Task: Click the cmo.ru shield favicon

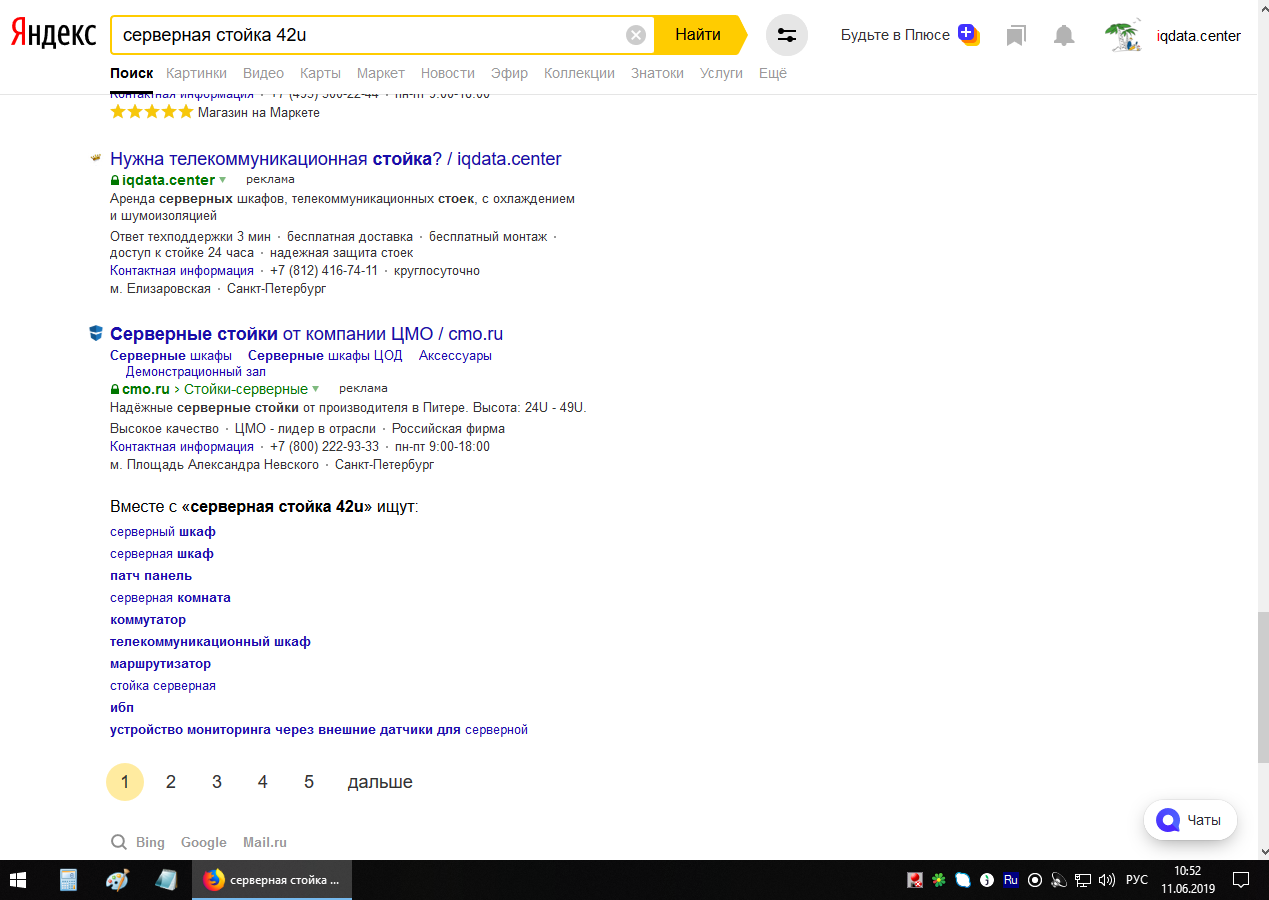Action: click(x=96, y=333)
